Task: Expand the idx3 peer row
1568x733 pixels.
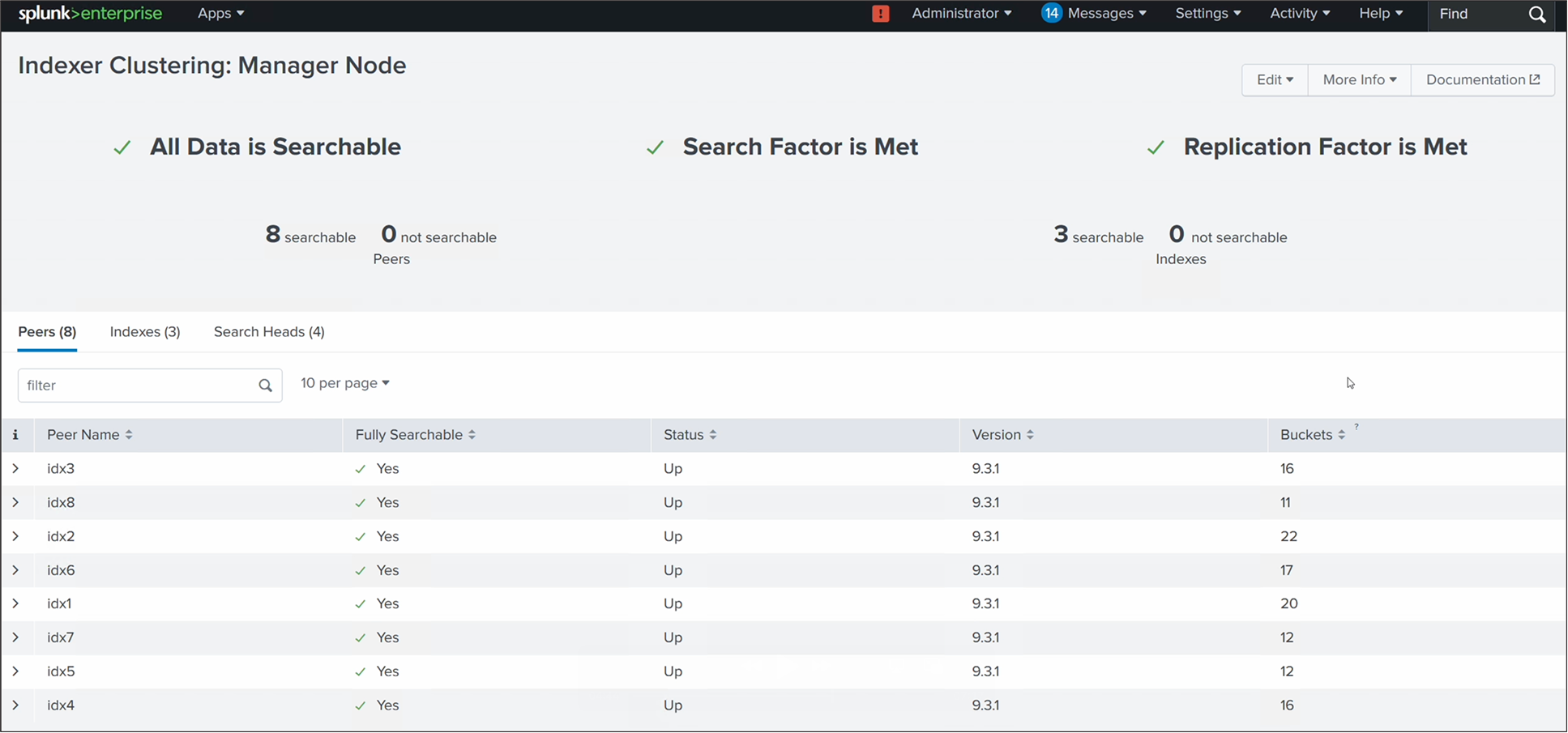Action: (x=17, y=468)
